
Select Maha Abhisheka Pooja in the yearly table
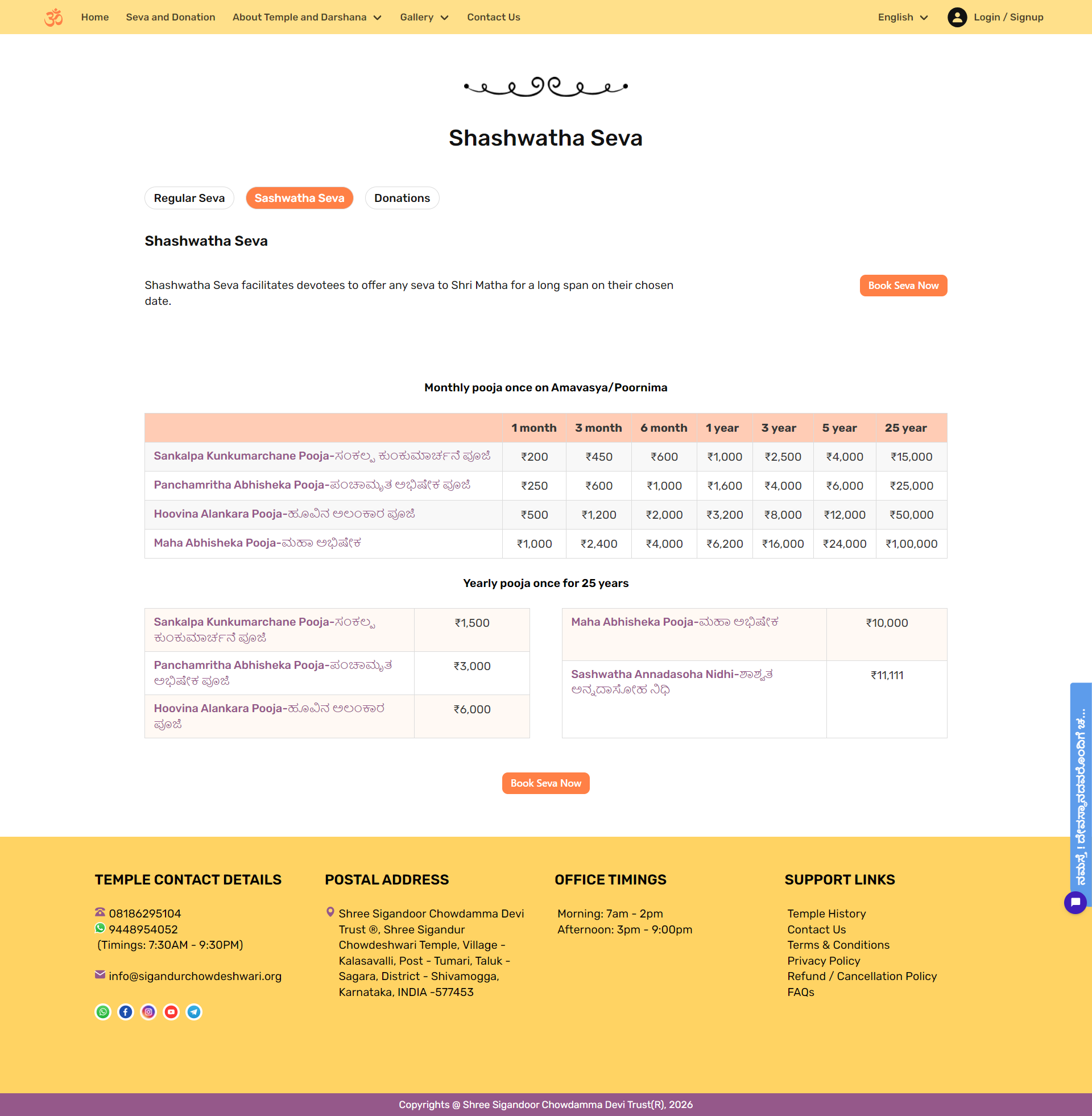pyautogui.click(x=675, y=622)
